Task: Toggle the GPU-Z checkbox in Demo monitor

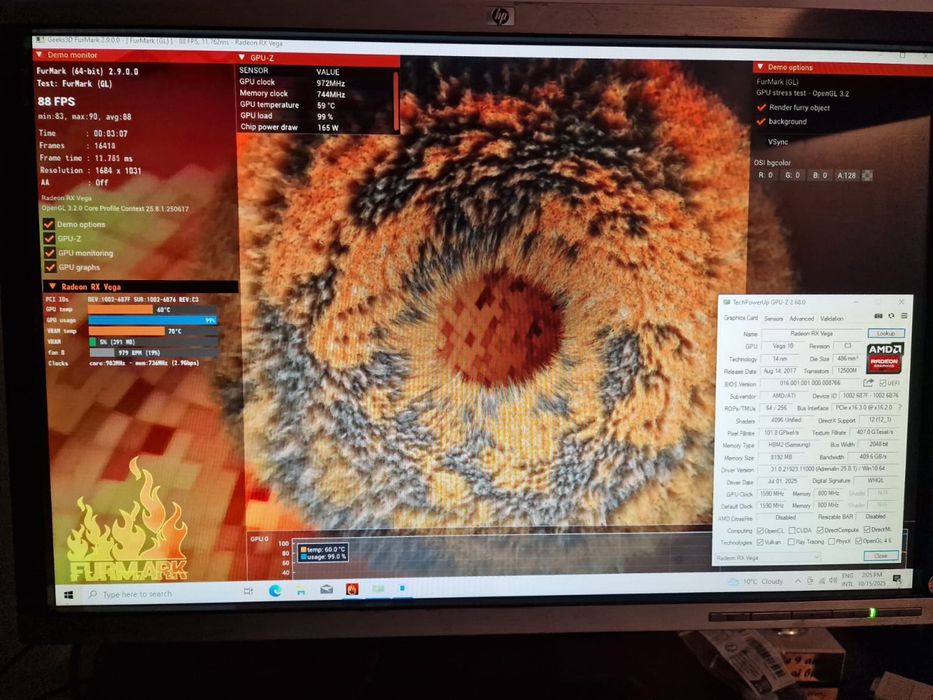Action: (49, 239)
